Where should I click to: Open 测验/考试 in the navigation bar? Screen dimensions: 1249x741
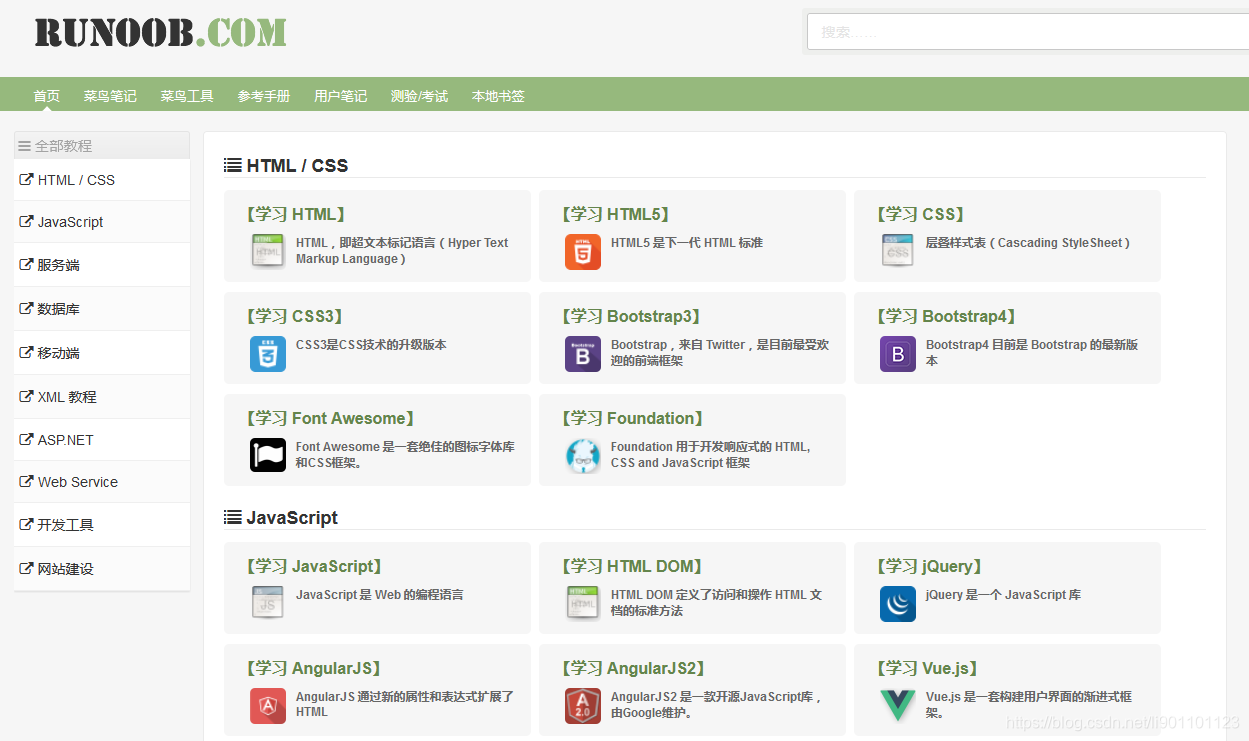[420, 96]
